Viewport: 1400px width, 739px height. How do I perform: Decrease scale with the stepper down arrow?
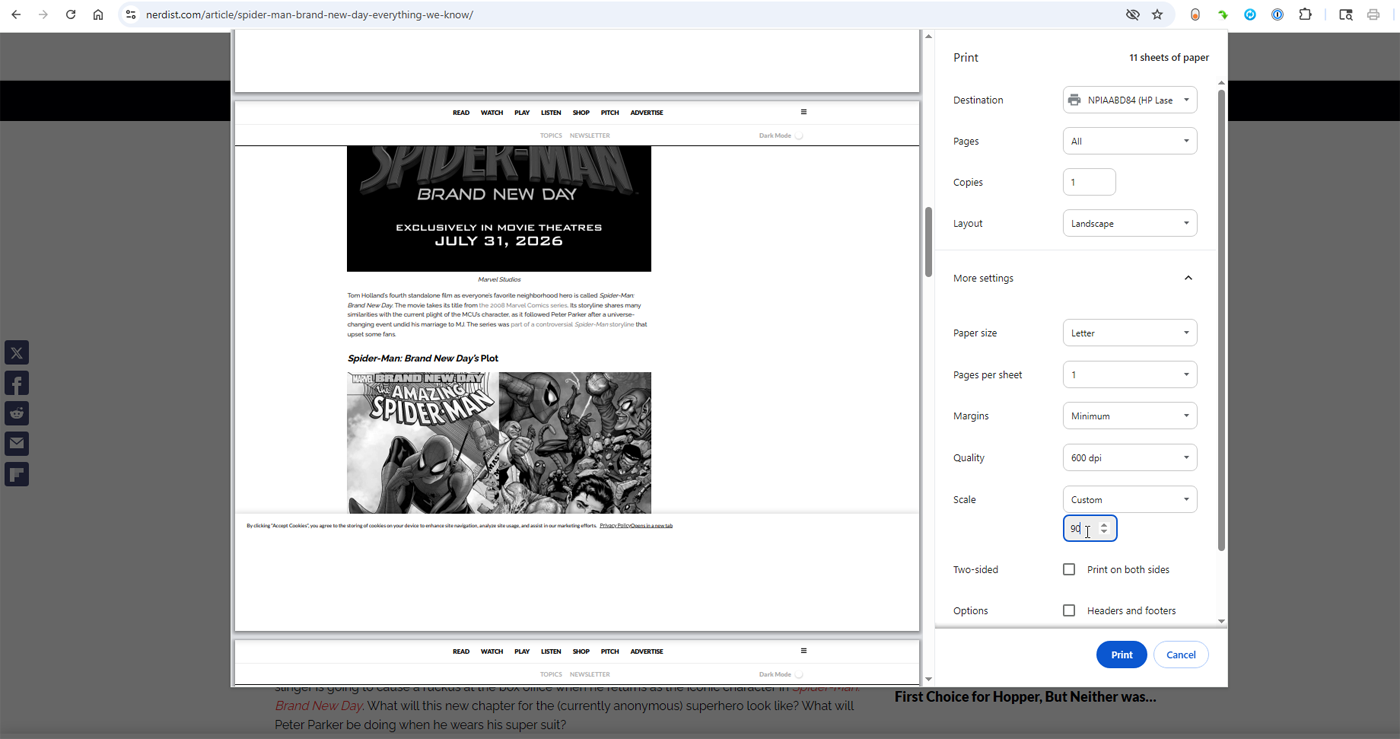tap(1104, 533)
